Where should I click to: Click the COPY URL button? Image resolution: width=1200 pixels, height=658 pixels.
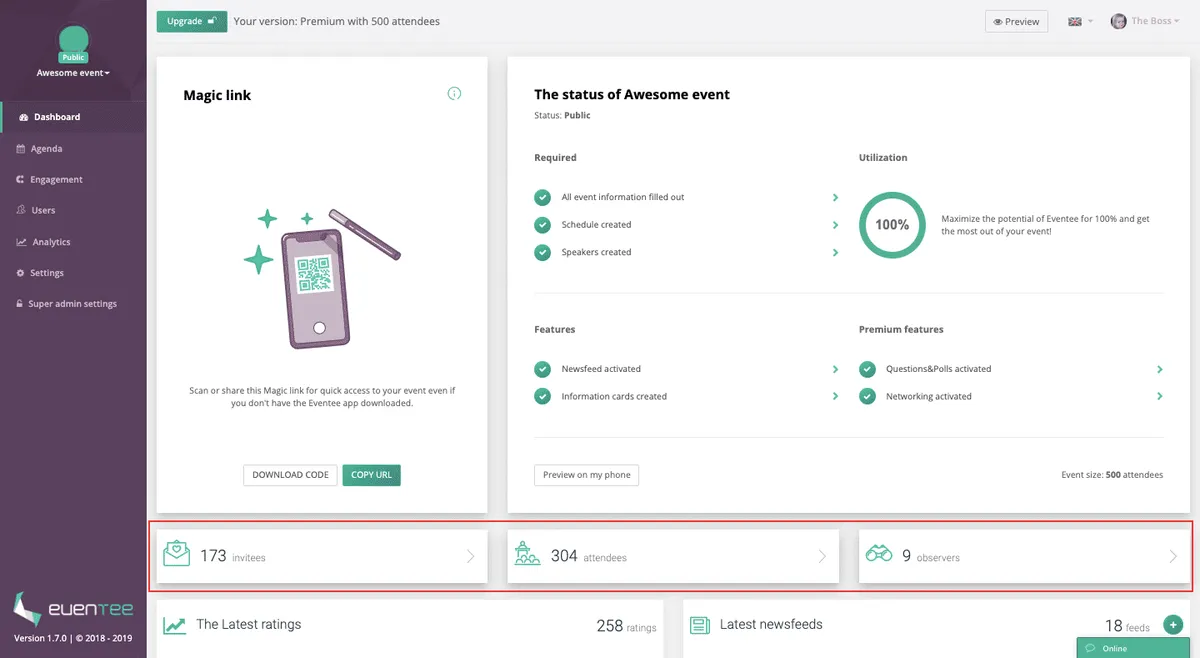pos(371,475)
